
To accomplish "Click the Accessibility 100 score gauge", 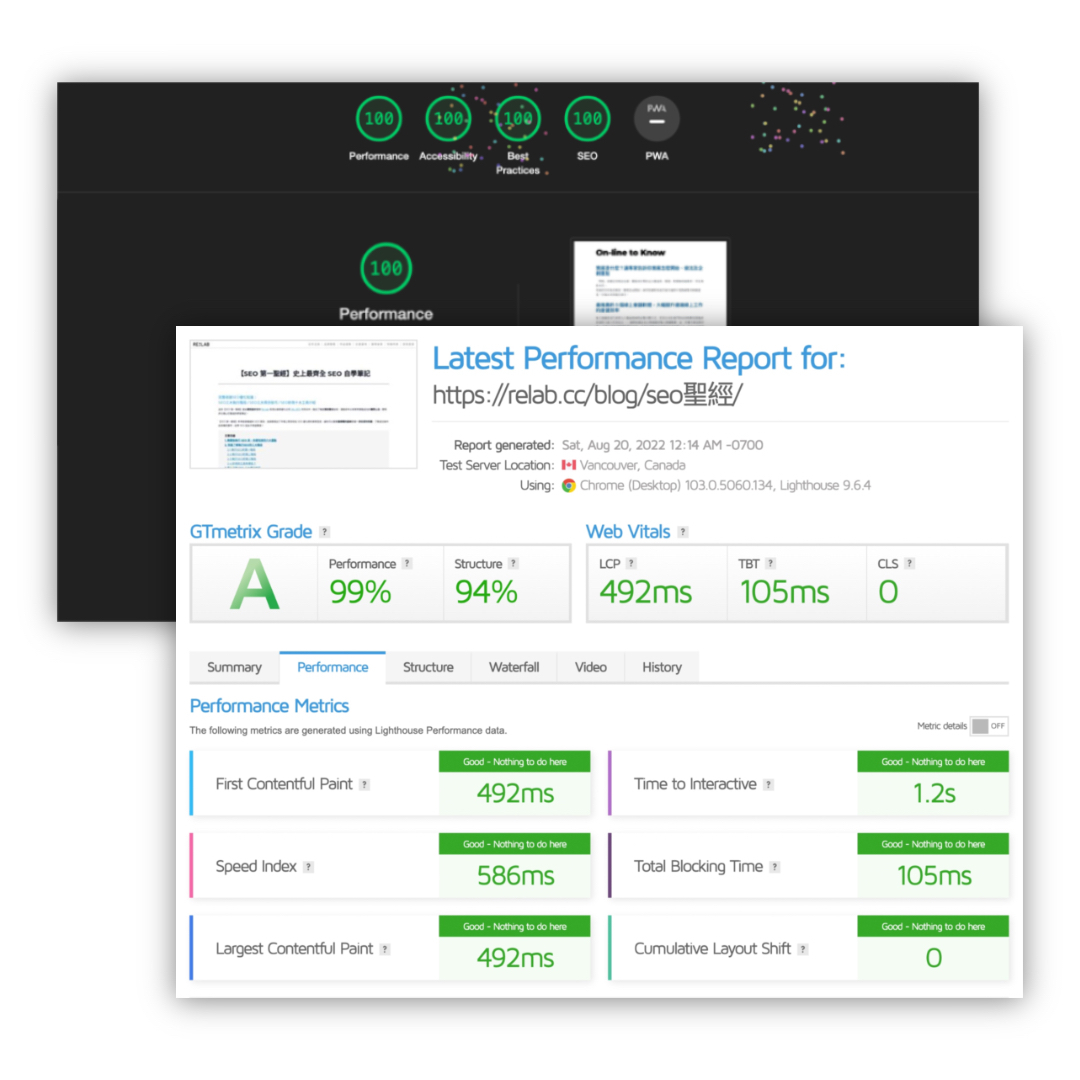I will tap(448, 118).
